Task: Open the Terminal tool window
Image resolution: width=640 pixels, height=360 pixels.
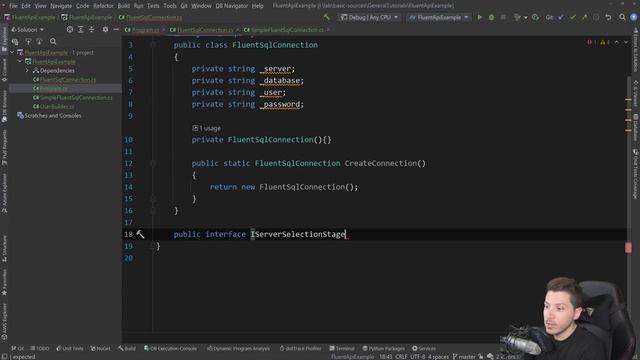Action: [342, 349]
